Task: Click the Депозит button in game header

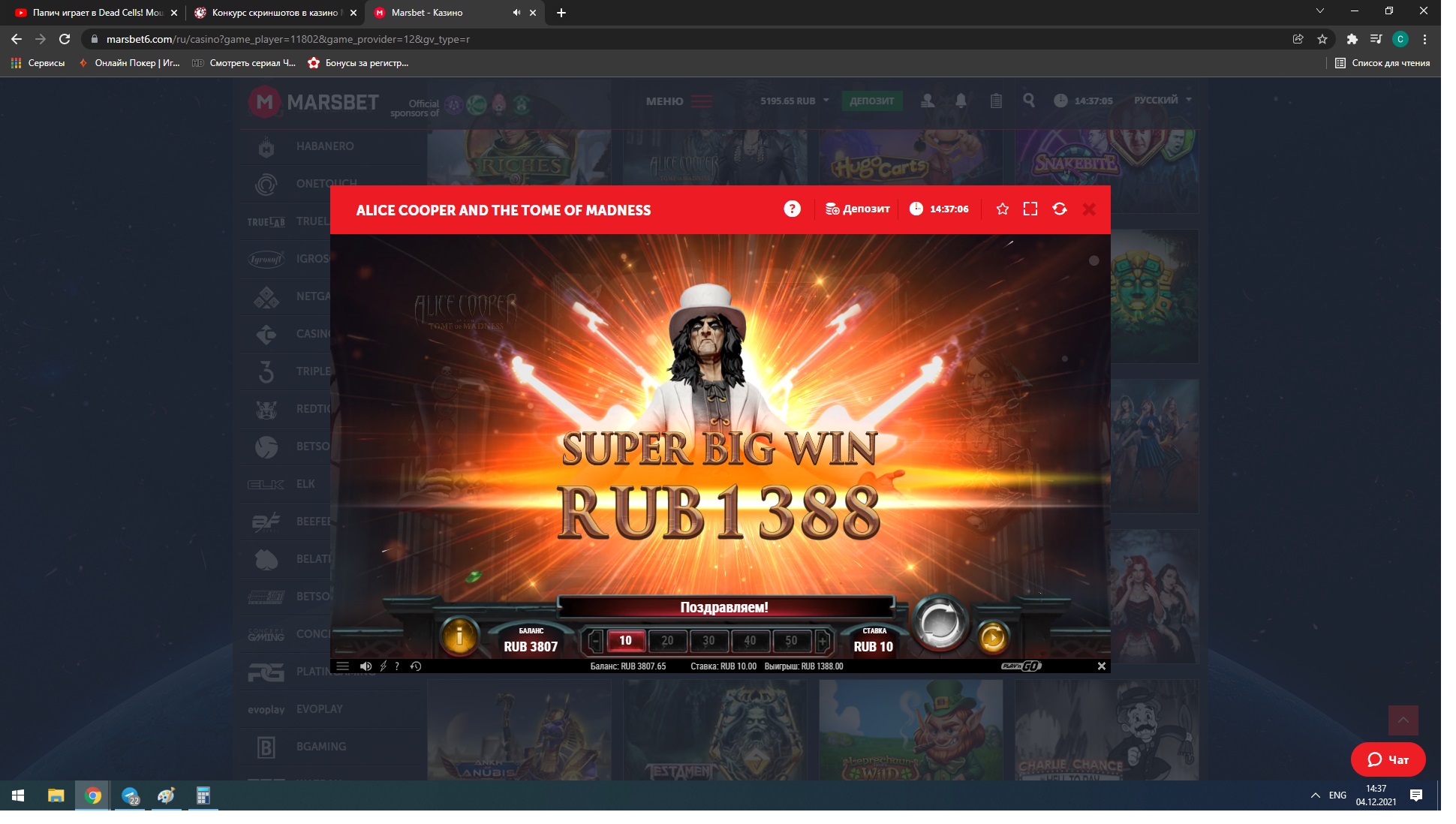Action: coord(858,209)
